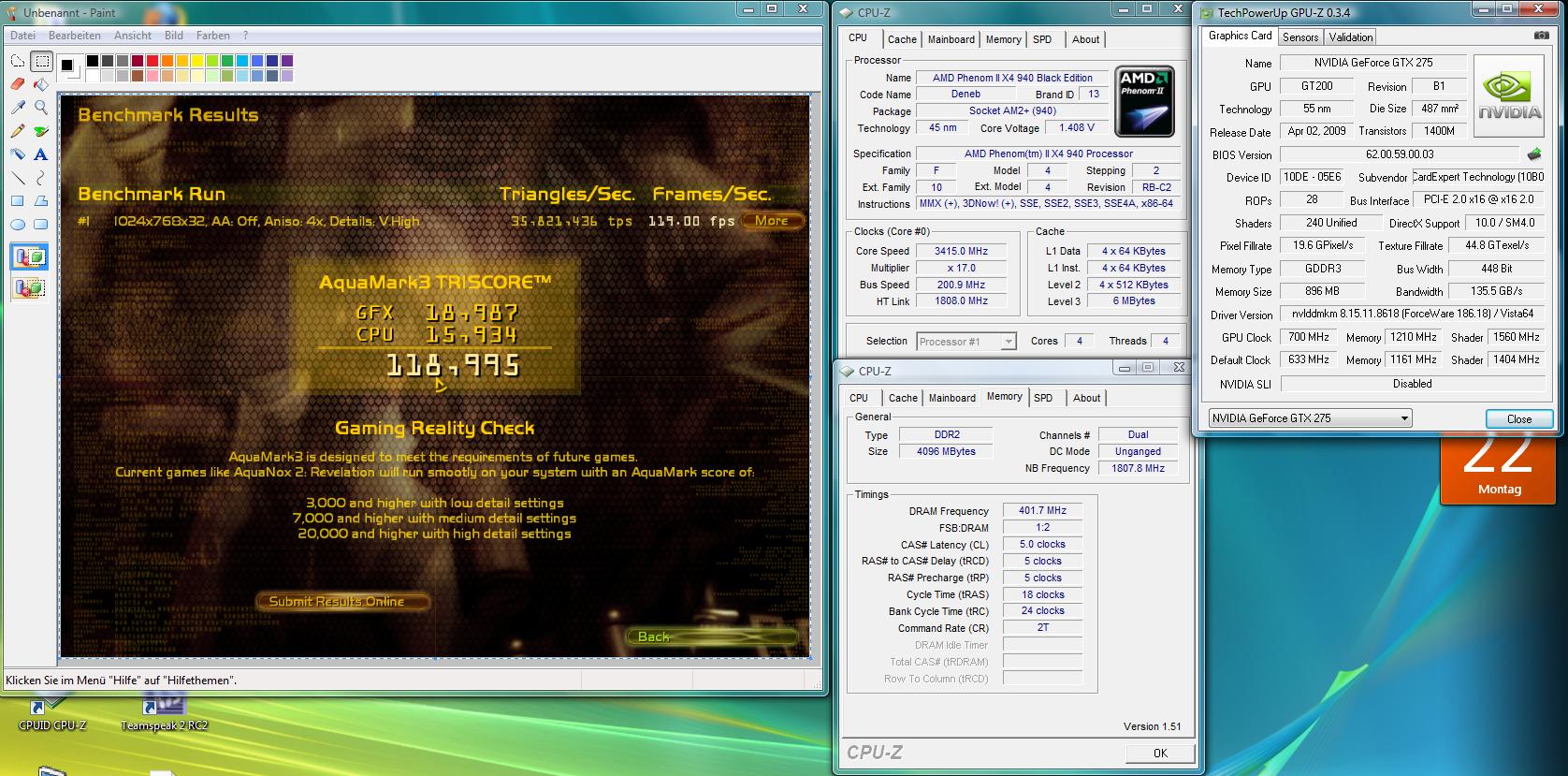Image resolution: width=1568 pixels, height=776 pixels.
Task: Enable transparent selection mode in Paint options
Action: 29,287
